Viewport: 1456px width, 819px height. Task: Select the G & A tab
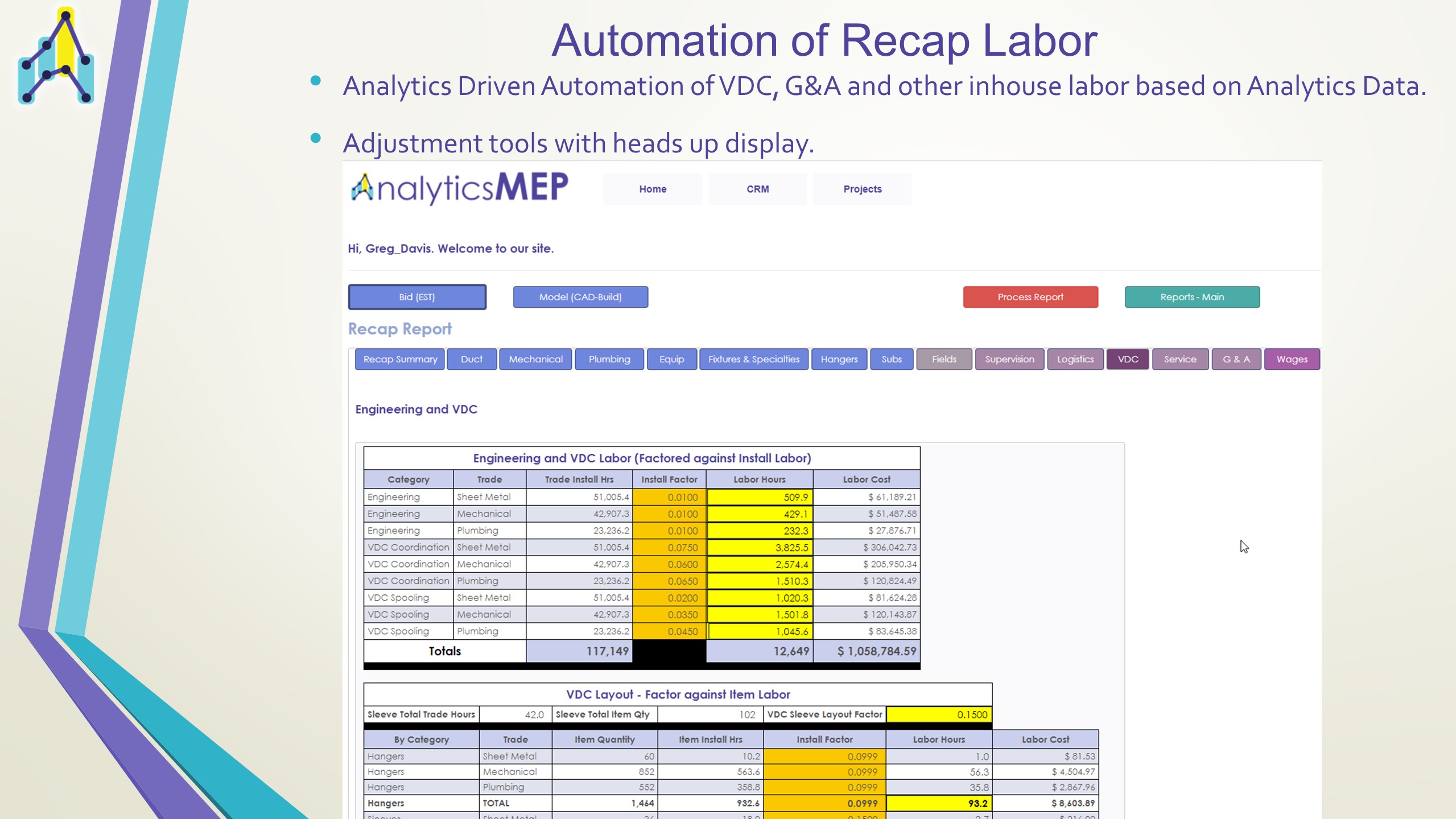(1236, 359)
